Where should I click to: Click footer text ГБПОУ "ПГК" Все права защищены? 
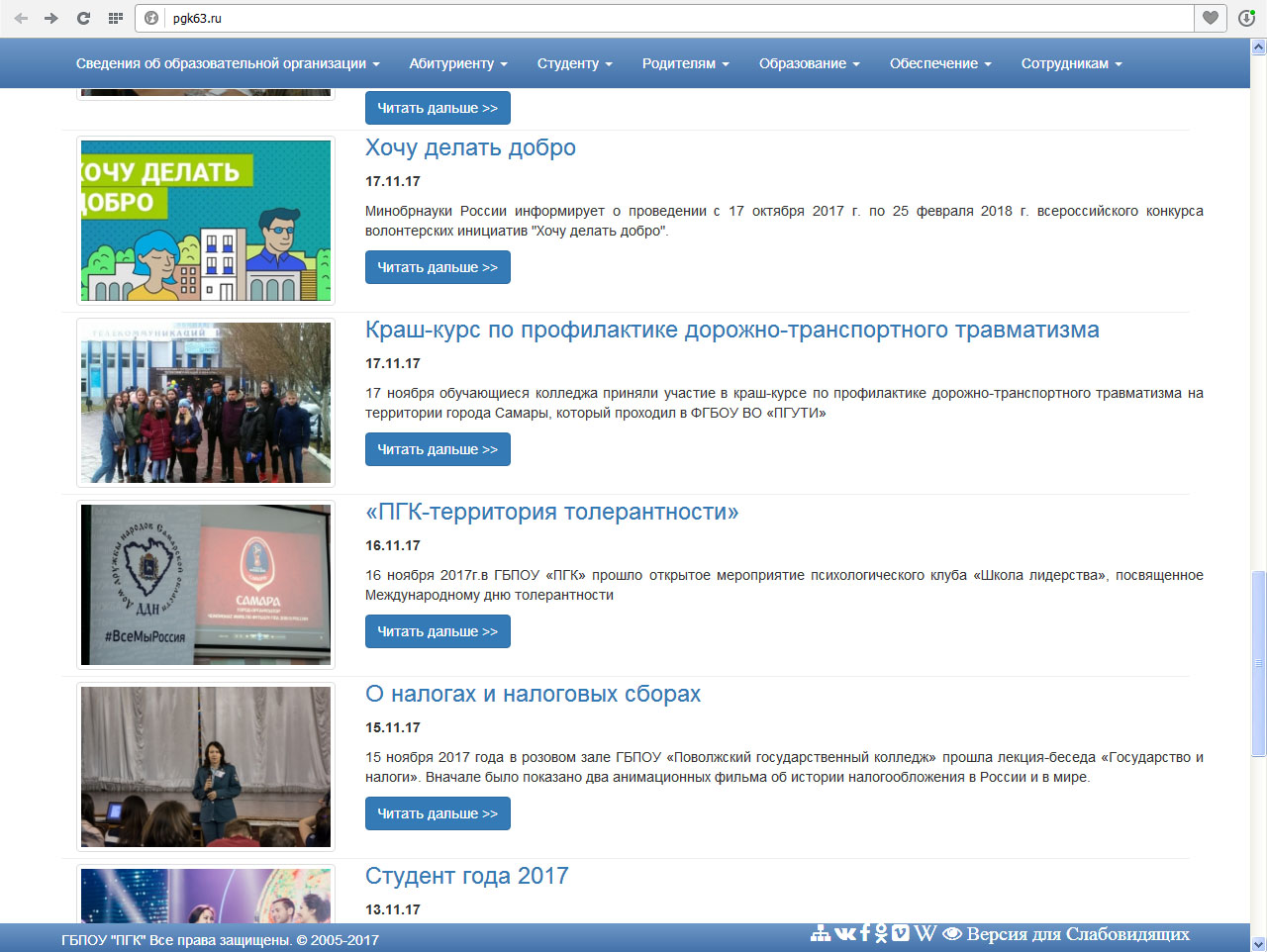click(x=220, y=940)
